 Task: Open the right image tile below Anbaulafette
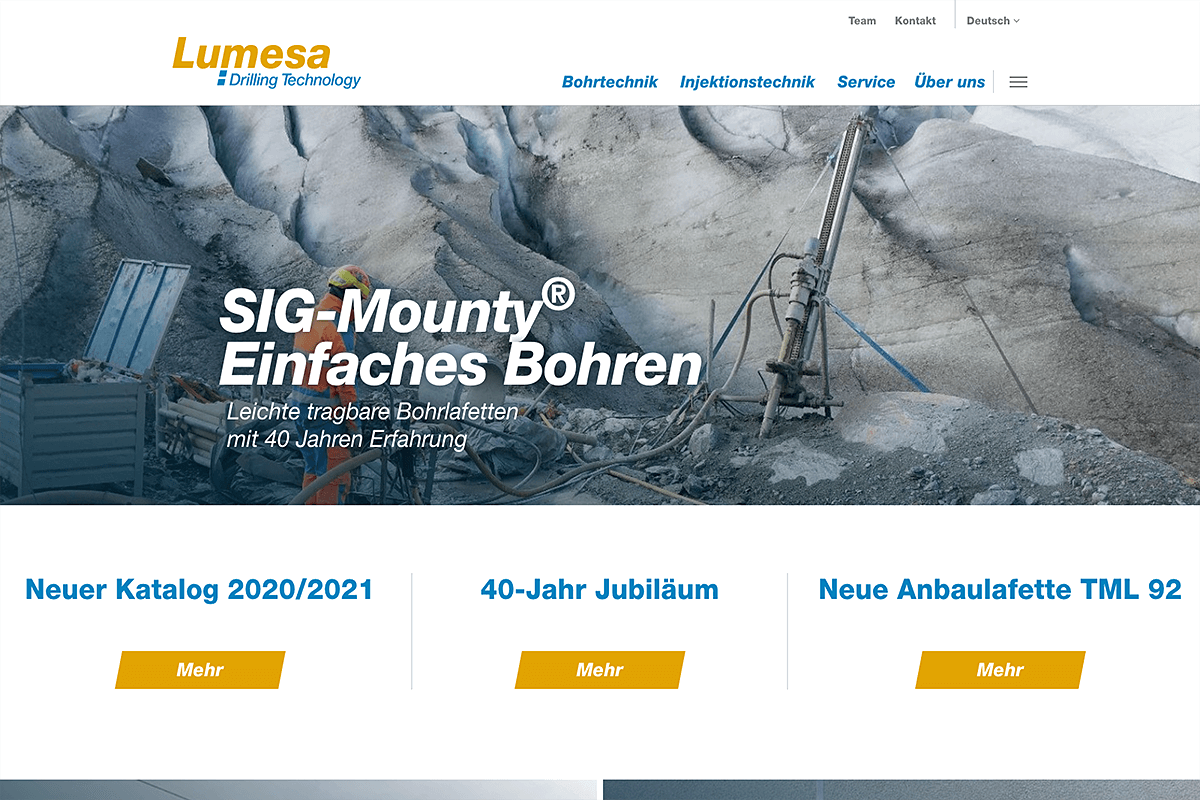click(901, 790)
